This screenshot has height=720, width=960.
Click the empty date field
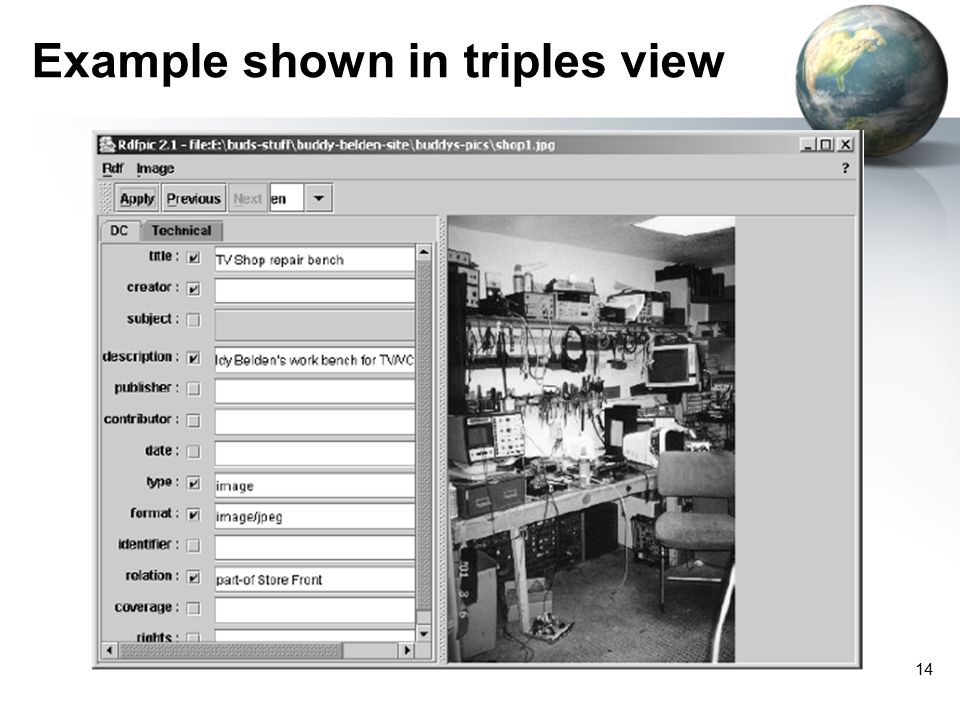tap(315, 454)
